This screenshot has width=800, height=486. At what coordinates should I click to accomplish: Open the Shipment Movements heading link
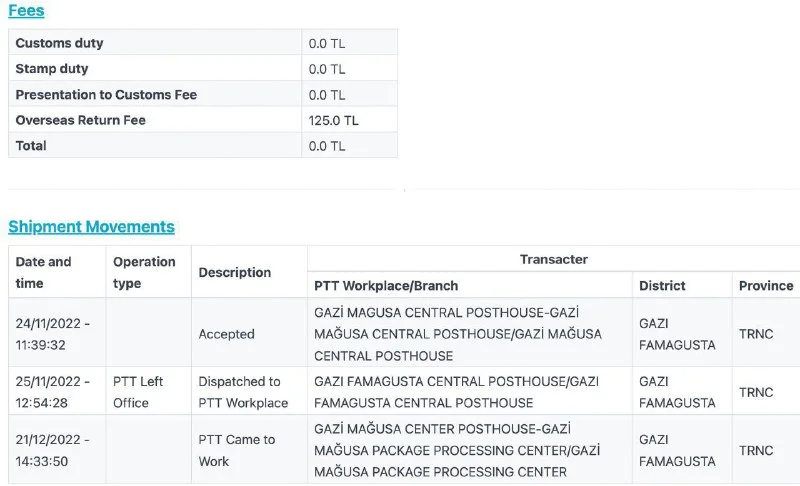(x=91, y=226)
